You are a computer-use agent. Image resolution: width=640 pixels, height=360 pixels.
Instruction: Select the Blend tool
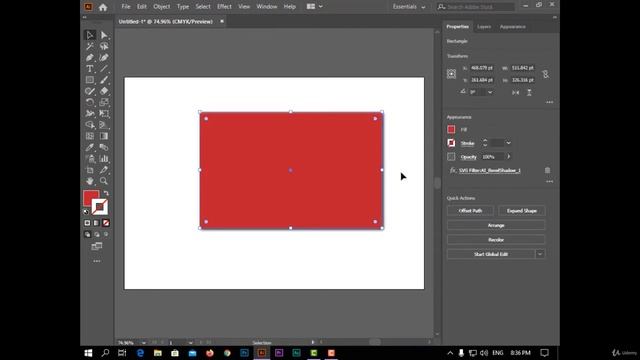click(104, 147)
